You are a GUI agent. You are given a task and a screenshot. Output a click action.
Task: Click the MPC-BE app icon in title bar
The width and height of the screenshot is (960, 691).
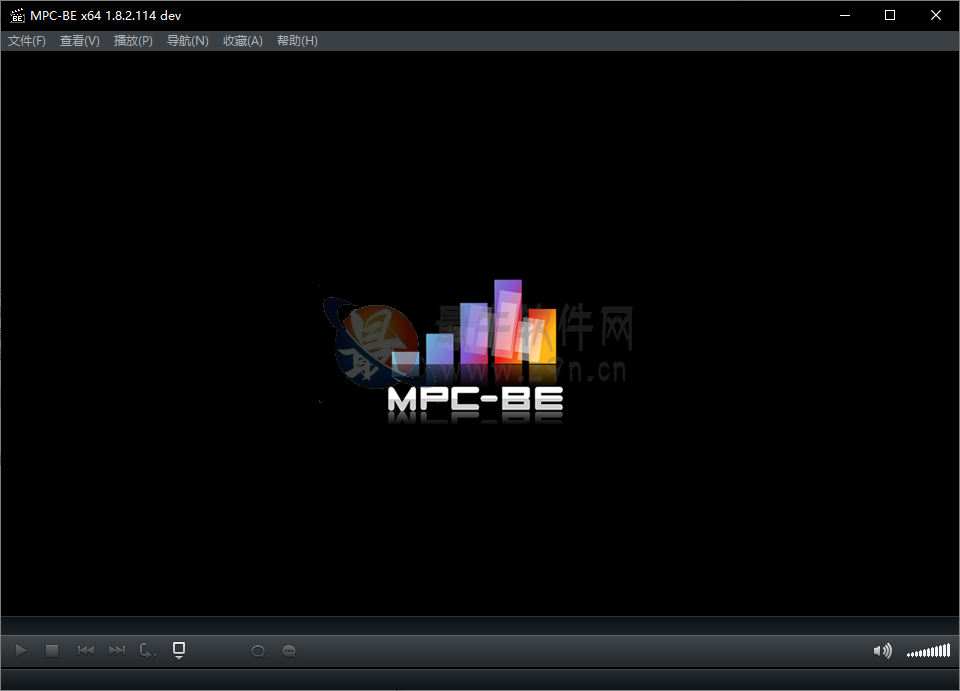click(17, 15)
